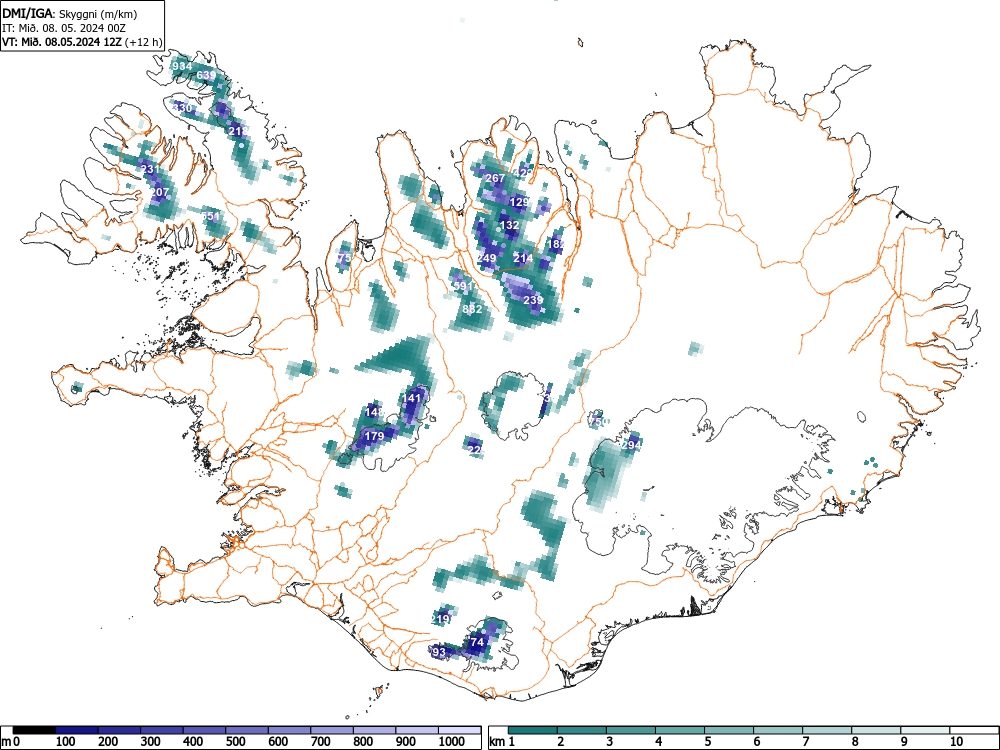Click the 500–600 m legend swatch
The height and width of the screenshot is (750, 1000).
click(247, 730)
